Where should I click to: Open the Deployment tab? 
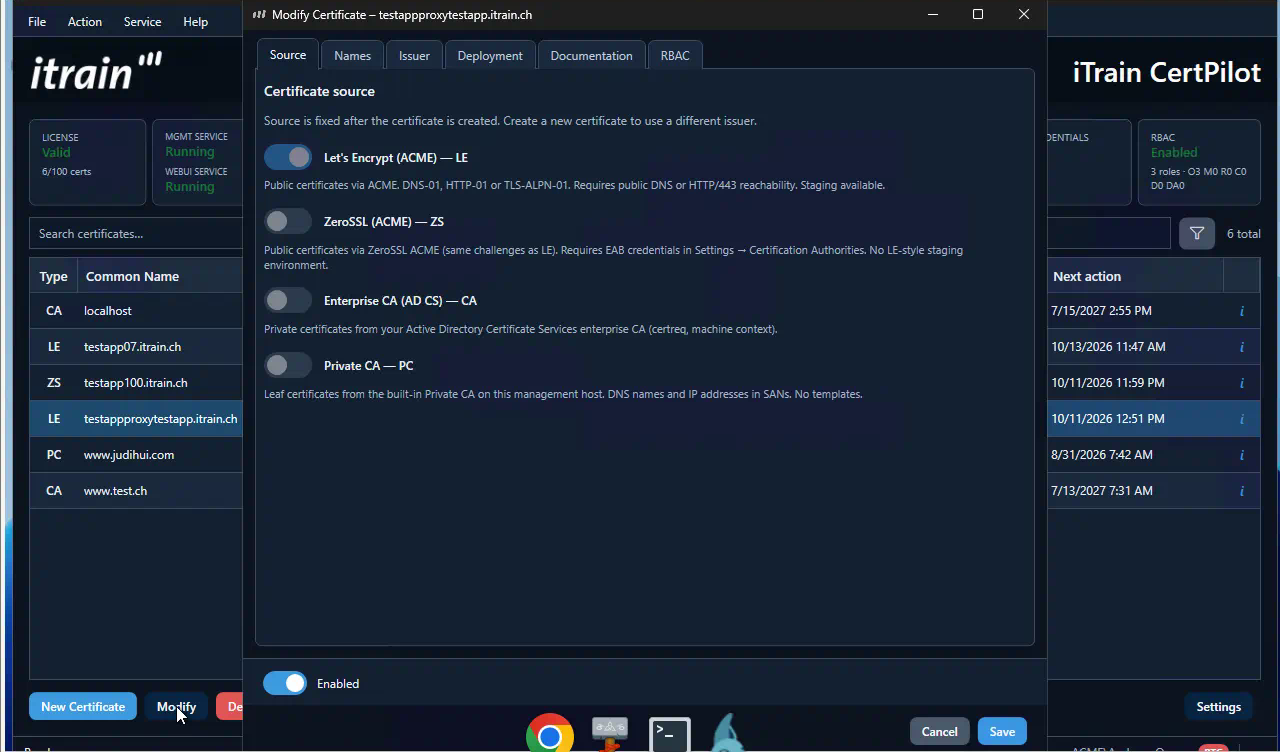[490, 55]
